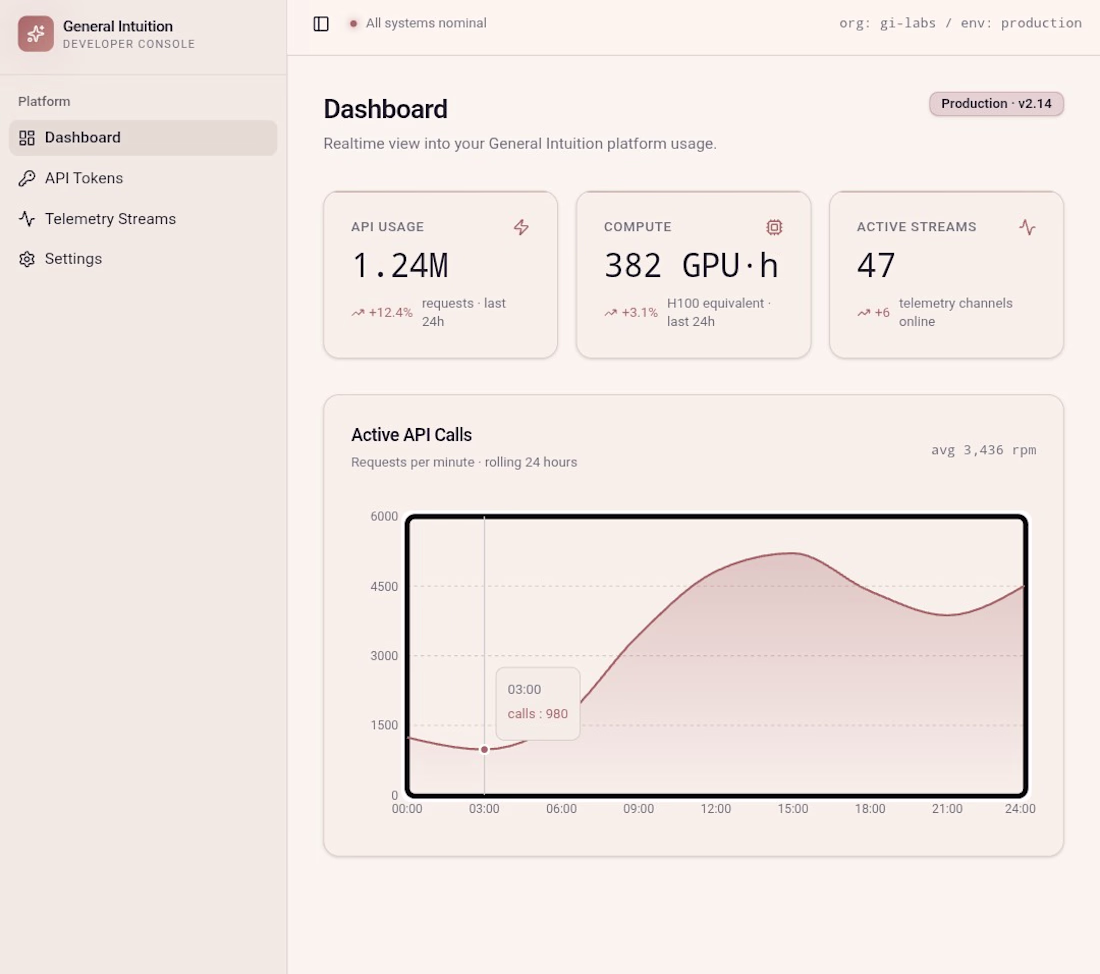
Task: Click the Requests per minute subtitle
Action: pos(464,462)
